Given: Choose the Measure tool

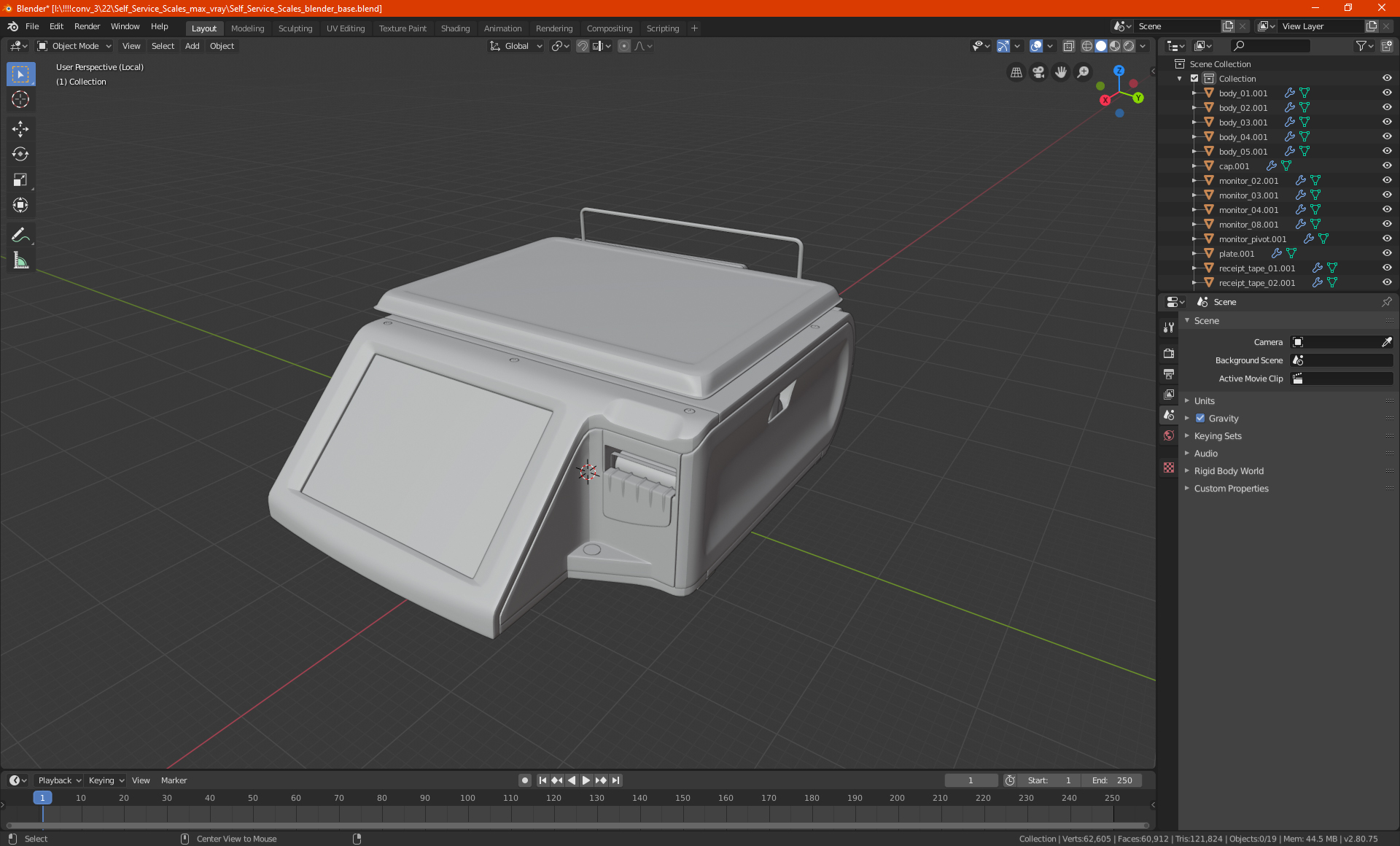Looking at the screenshot, I should pyautogui.click(x=20, y=261).
